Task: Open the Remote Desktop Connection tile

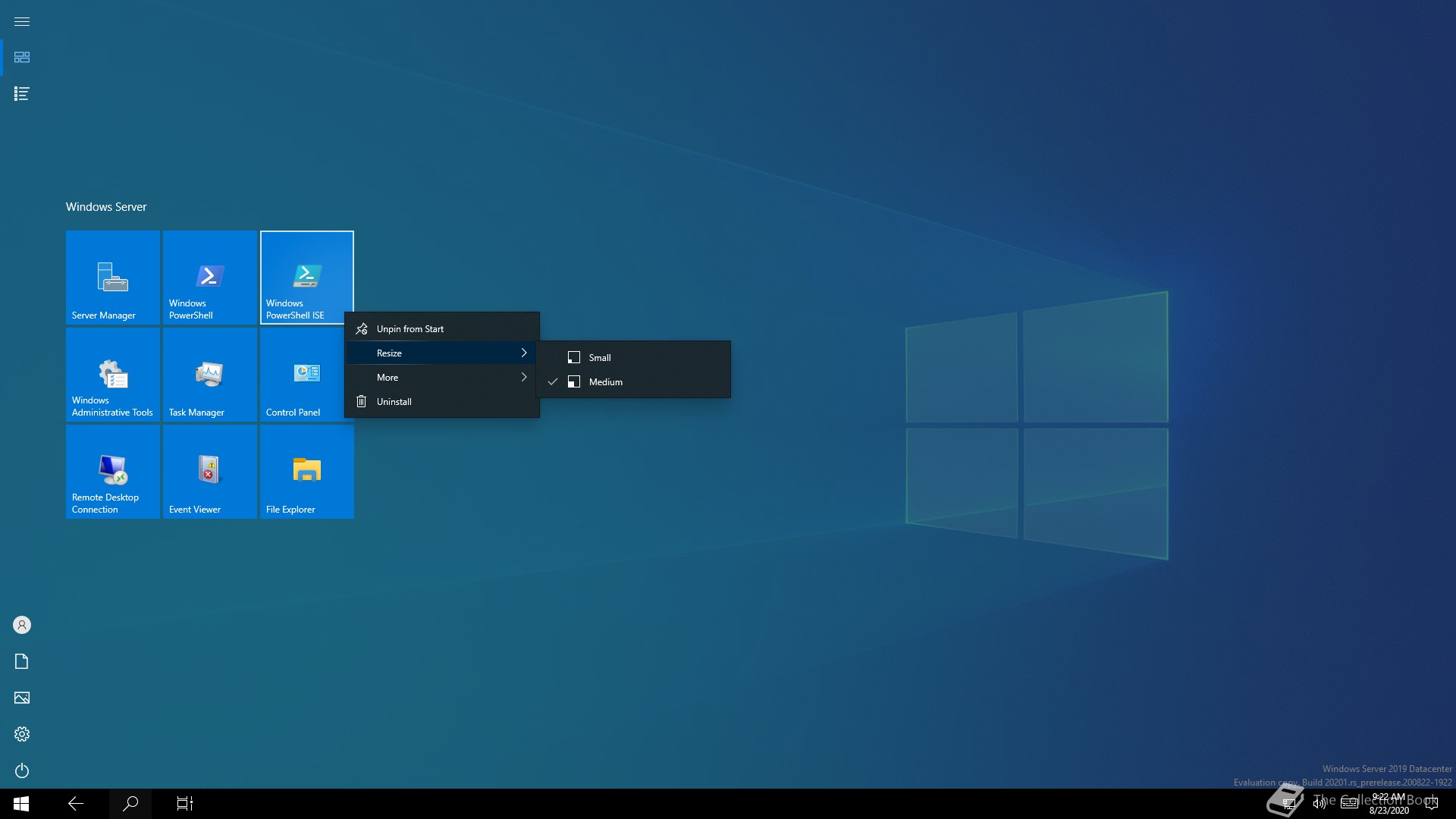Action: [x=112, y=472]
